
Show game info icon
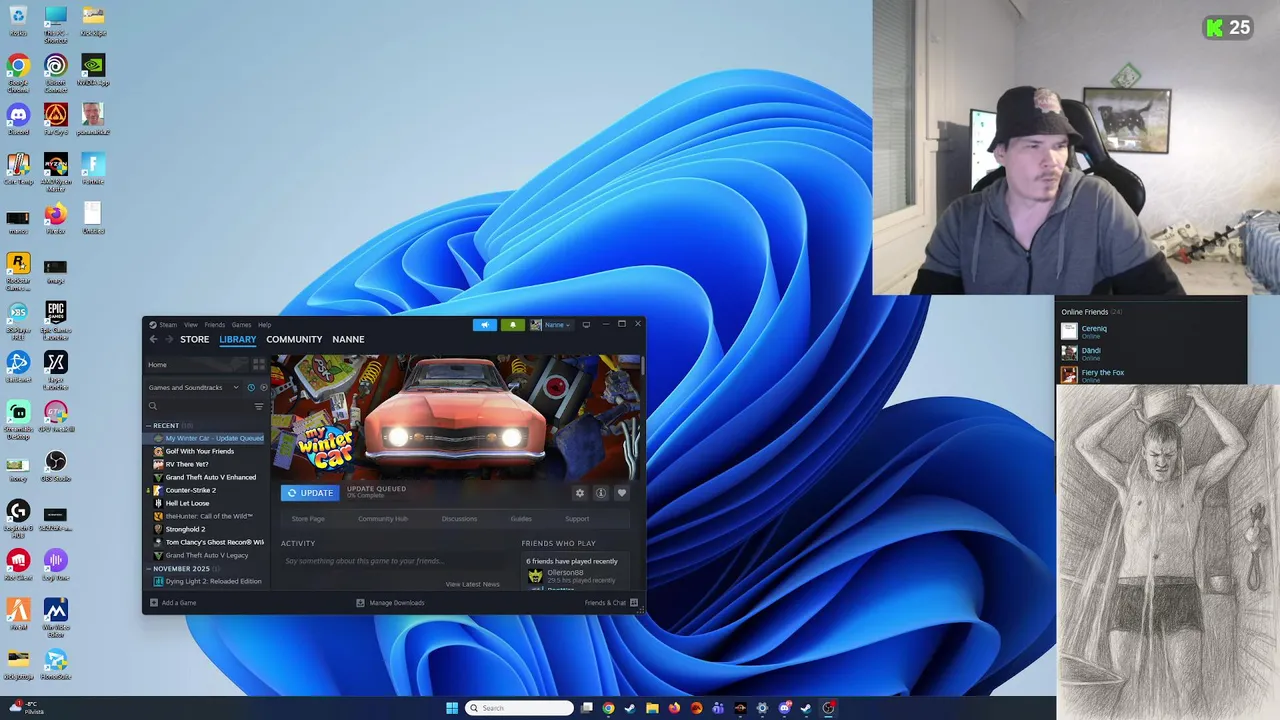pos(601,493)
